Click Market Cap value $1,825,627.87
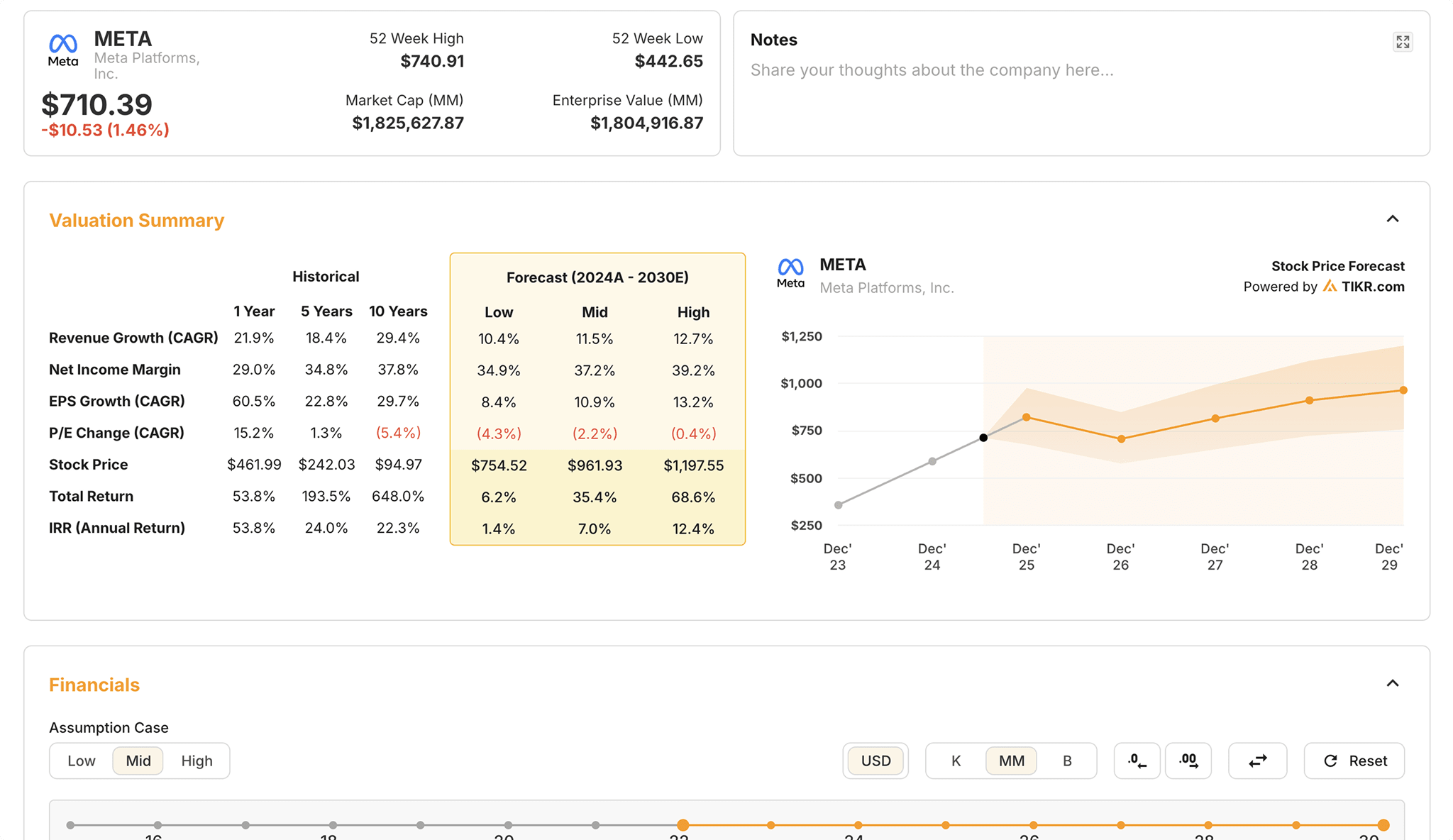Screen dimensions: 1453x840 (408, 123)
